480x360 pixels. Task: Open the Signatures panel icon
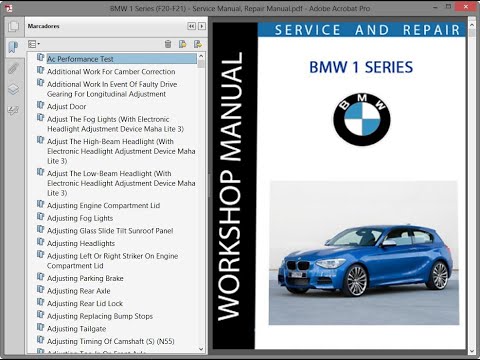[13, 111]
